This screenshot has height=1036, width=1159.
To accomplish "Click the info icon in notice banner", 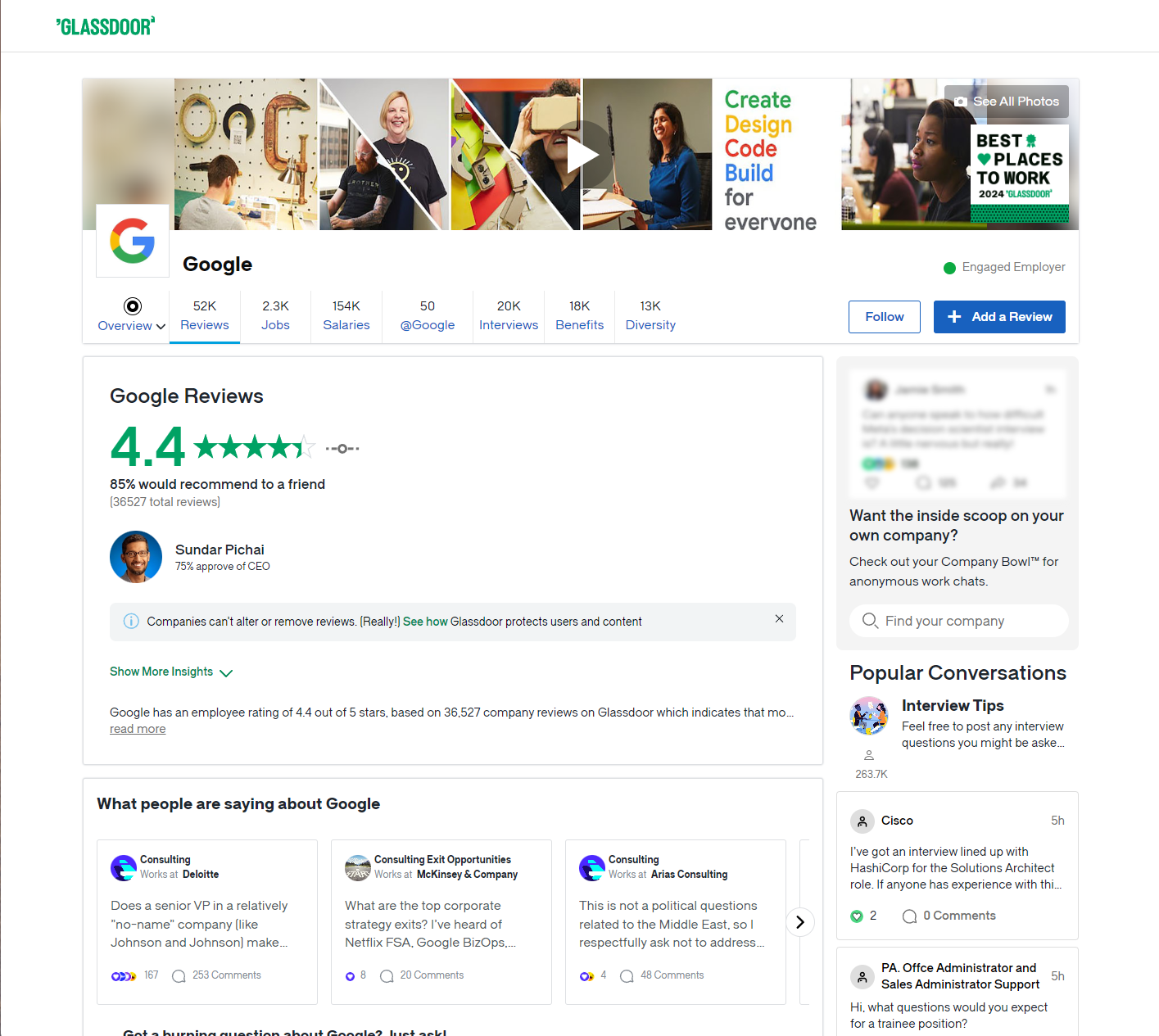I will click(x=131, y=622).
